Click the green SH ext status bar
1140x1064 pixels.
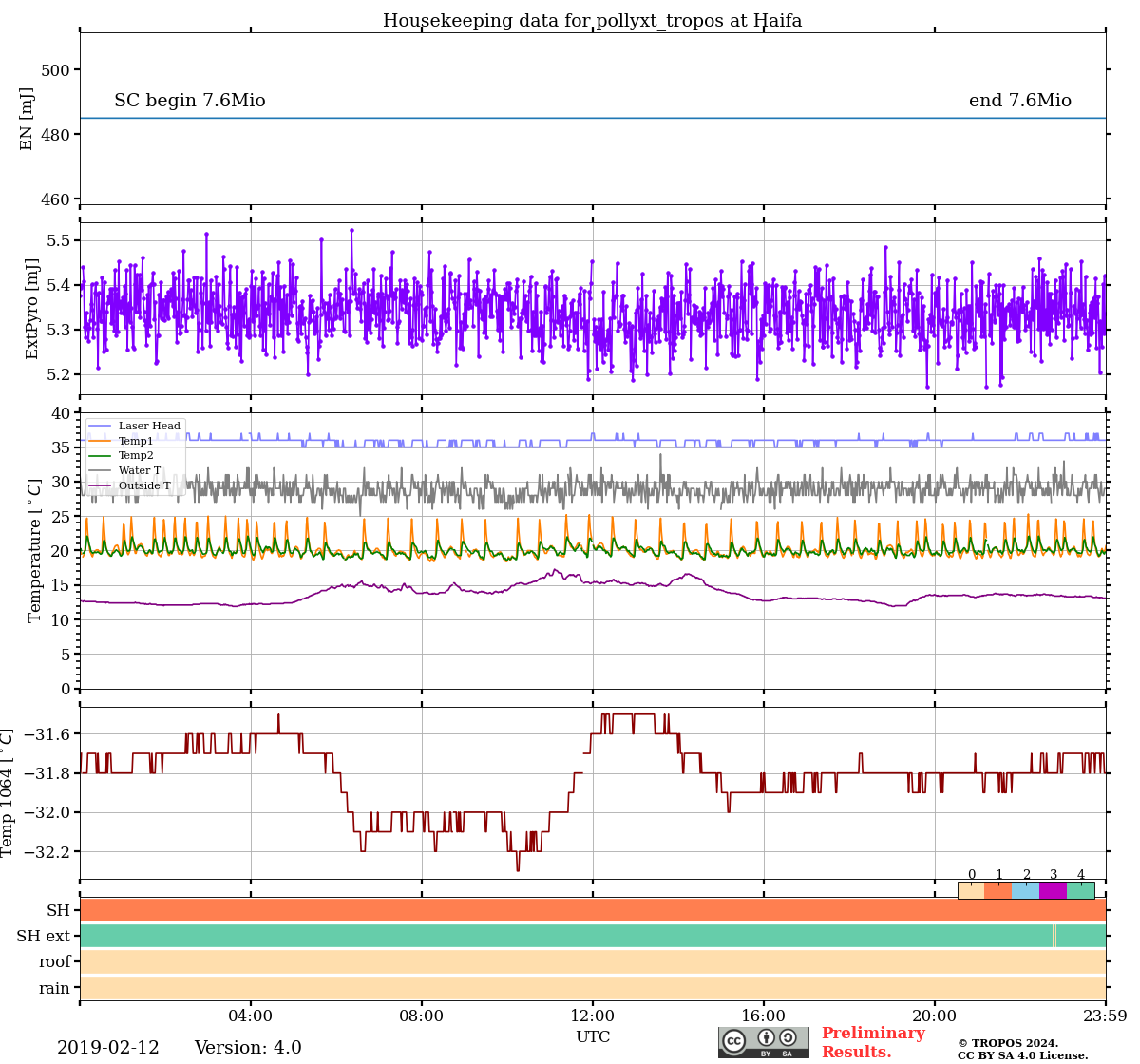pos(593,936)
